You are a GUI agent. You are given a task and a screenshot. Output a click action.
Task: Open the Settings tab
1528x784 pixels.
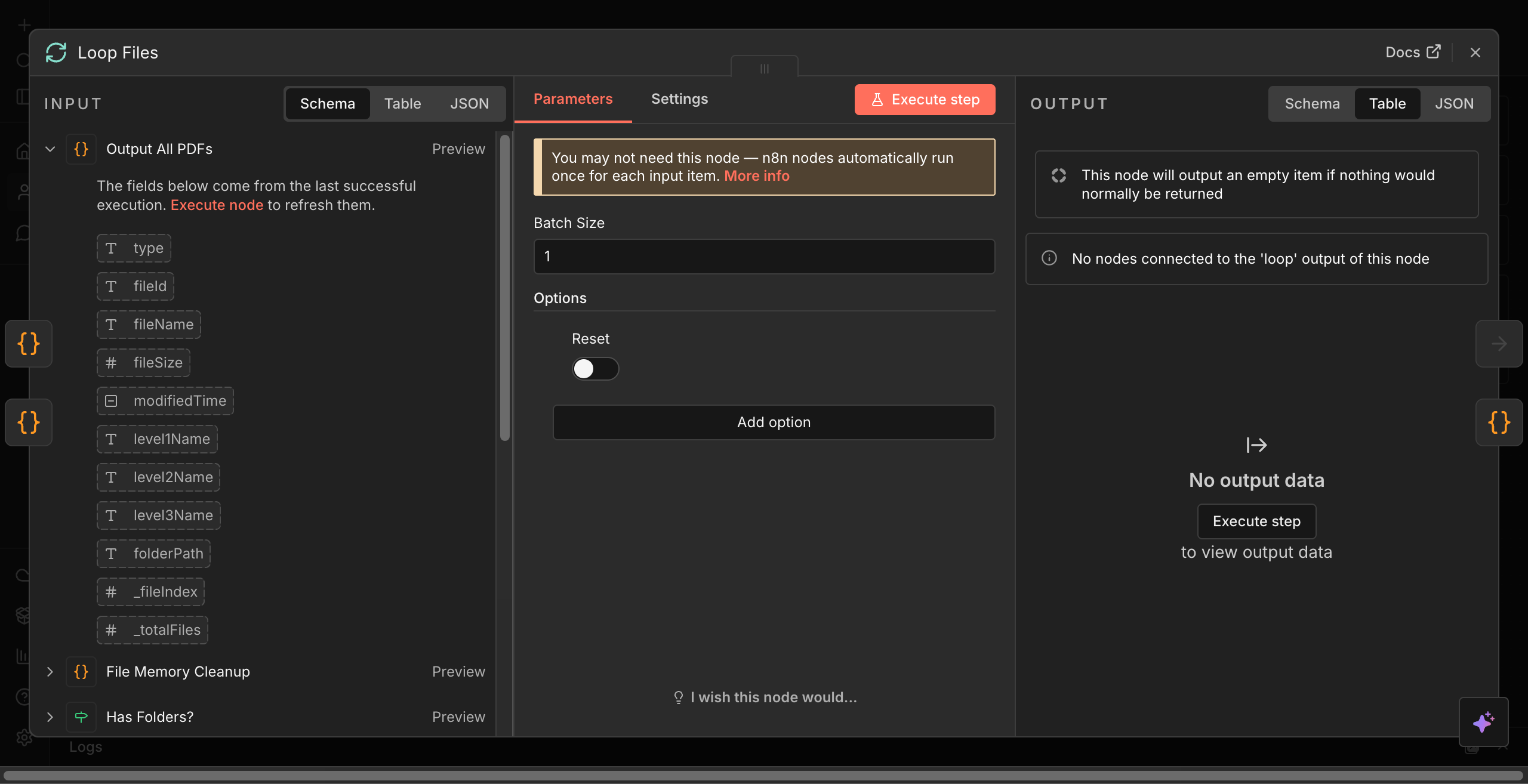pyautogui.click(x=679, y=99)
